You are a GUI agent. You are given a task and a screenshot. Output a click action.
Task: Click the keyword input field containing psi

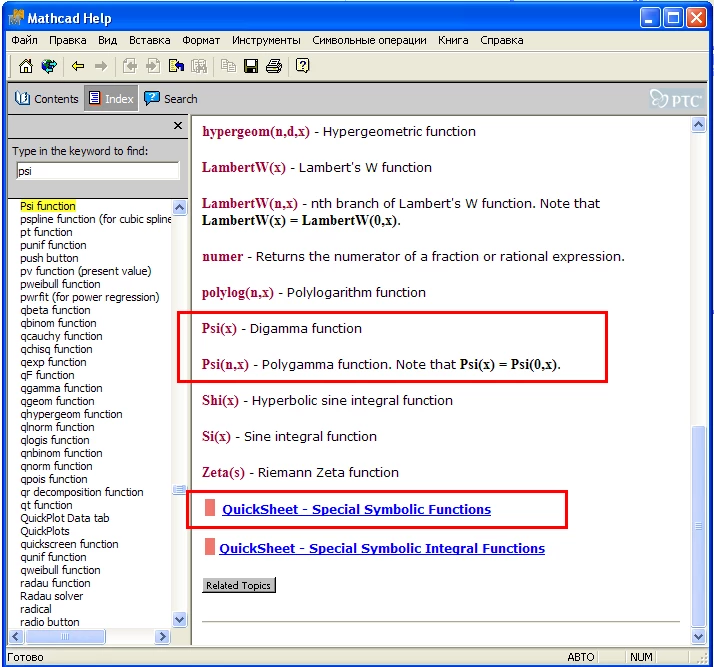[x=98, y=171]
